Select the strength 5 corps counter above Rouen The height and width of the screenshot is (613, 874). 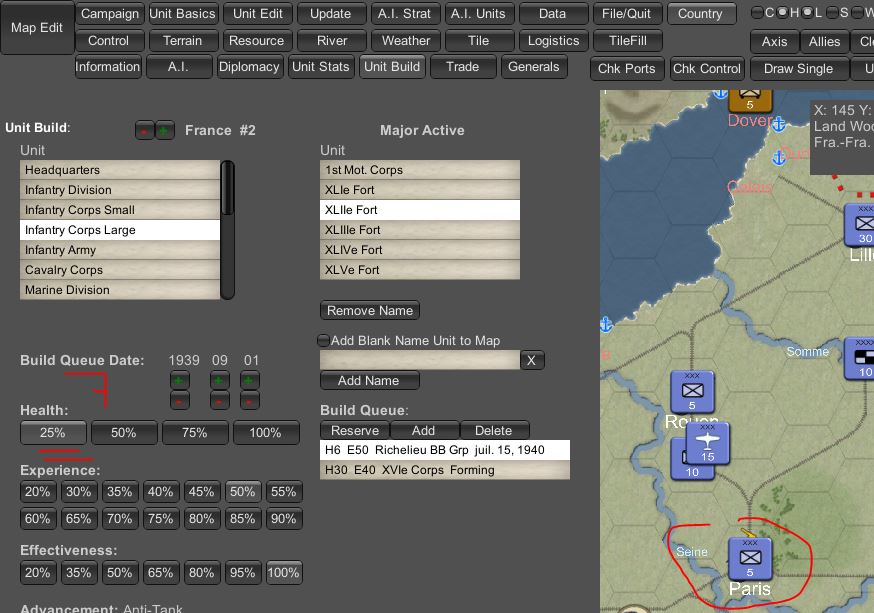692,392
